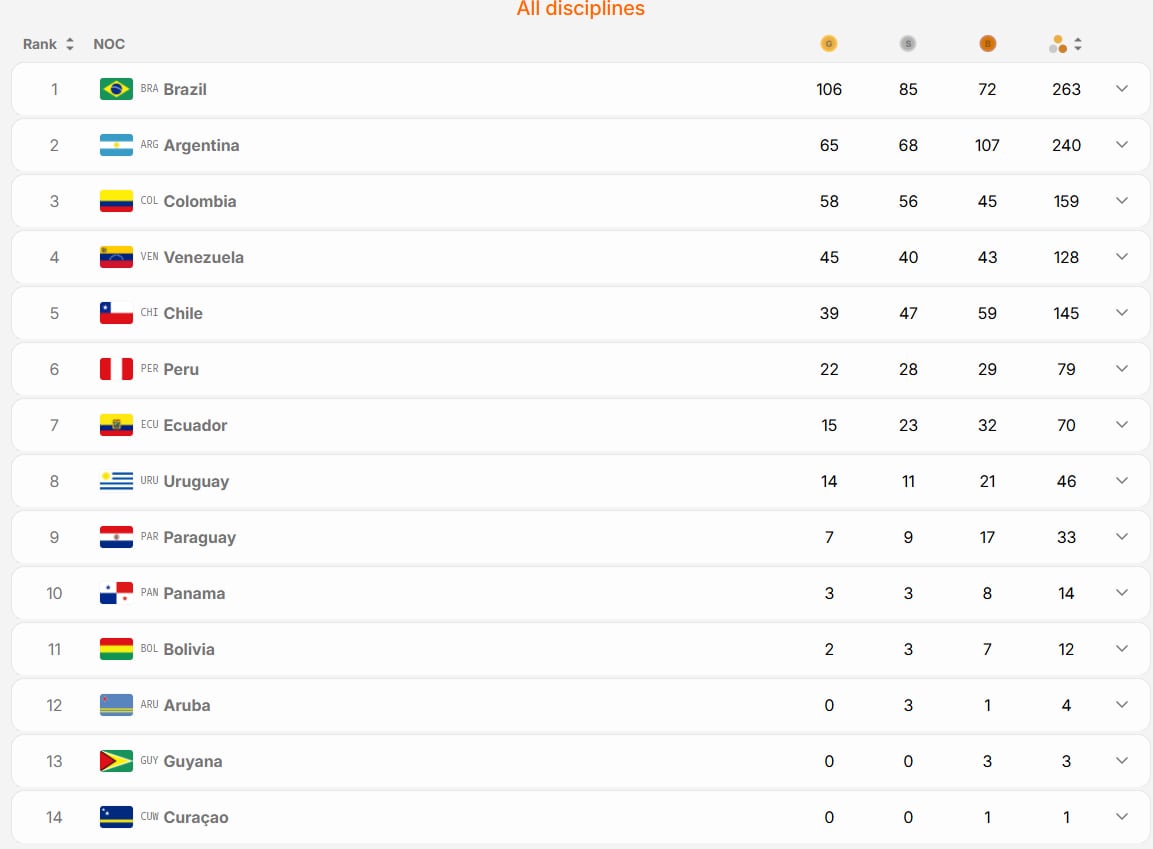Select the All disciplines heading
This screenshot has height=849, width=1153.
pyautogui.click(x=580, y=8)
